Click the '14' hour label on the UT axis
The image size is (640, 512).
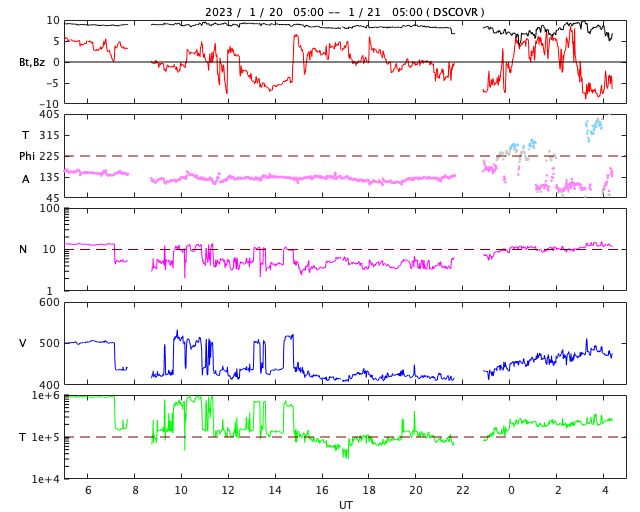pyautogui.click(x=275, y=490)
